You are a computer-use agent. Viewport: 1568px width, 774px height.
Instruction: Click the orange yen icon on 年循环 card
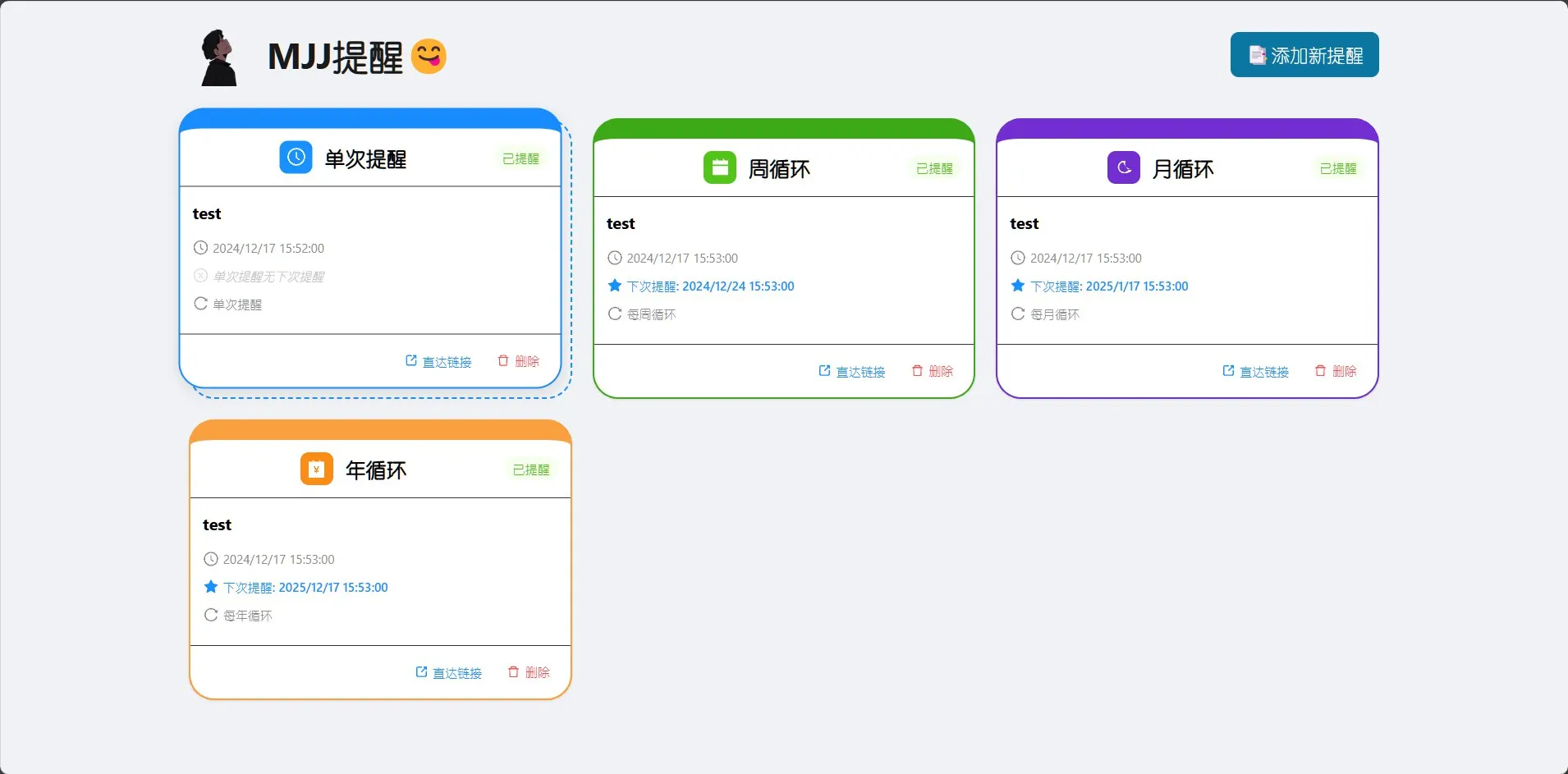pos(316,469)
